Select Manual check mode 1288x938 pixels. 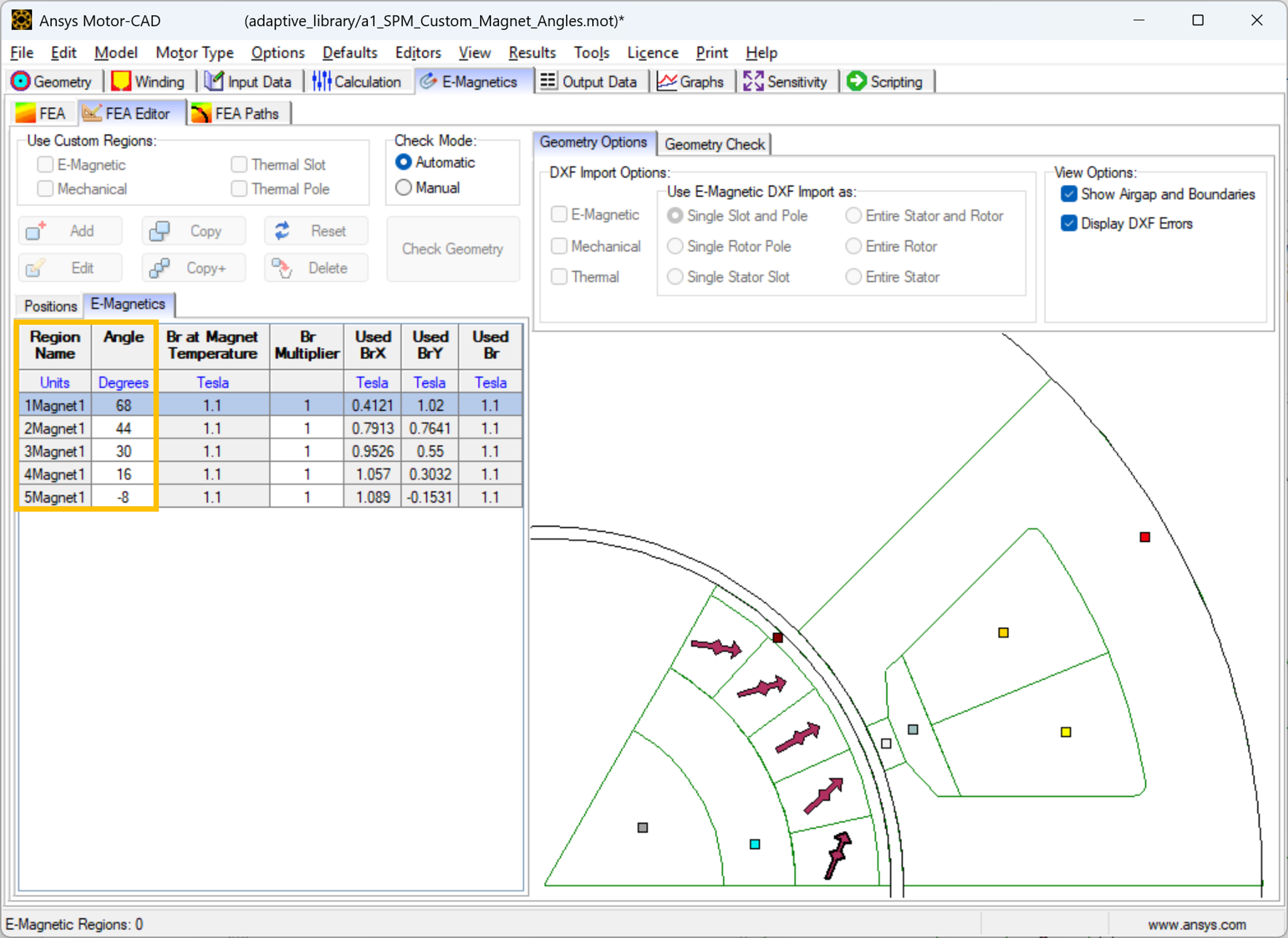[403, 188]
